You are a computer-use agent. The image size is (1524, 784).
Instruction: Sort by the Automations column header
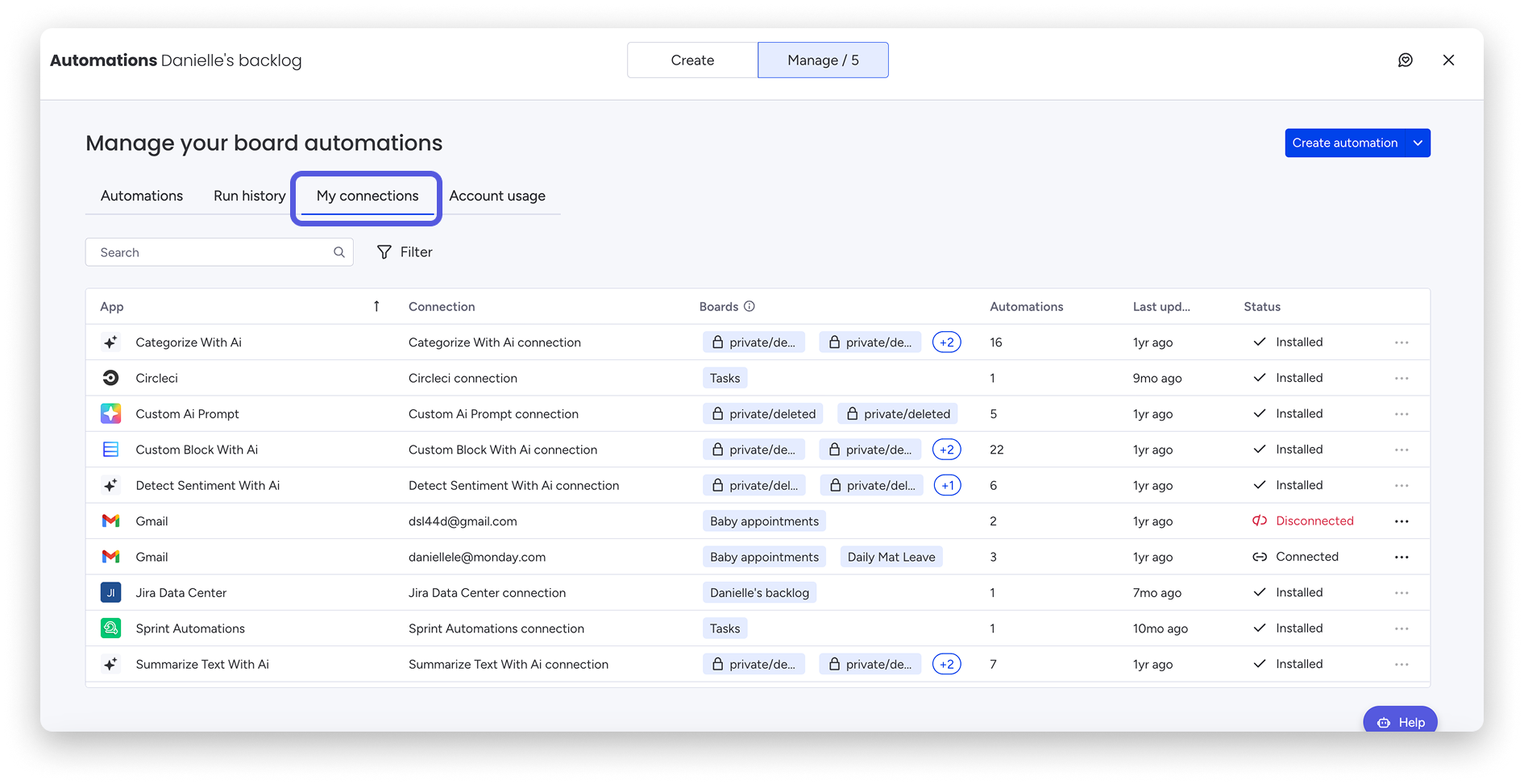click(1026, 306)
